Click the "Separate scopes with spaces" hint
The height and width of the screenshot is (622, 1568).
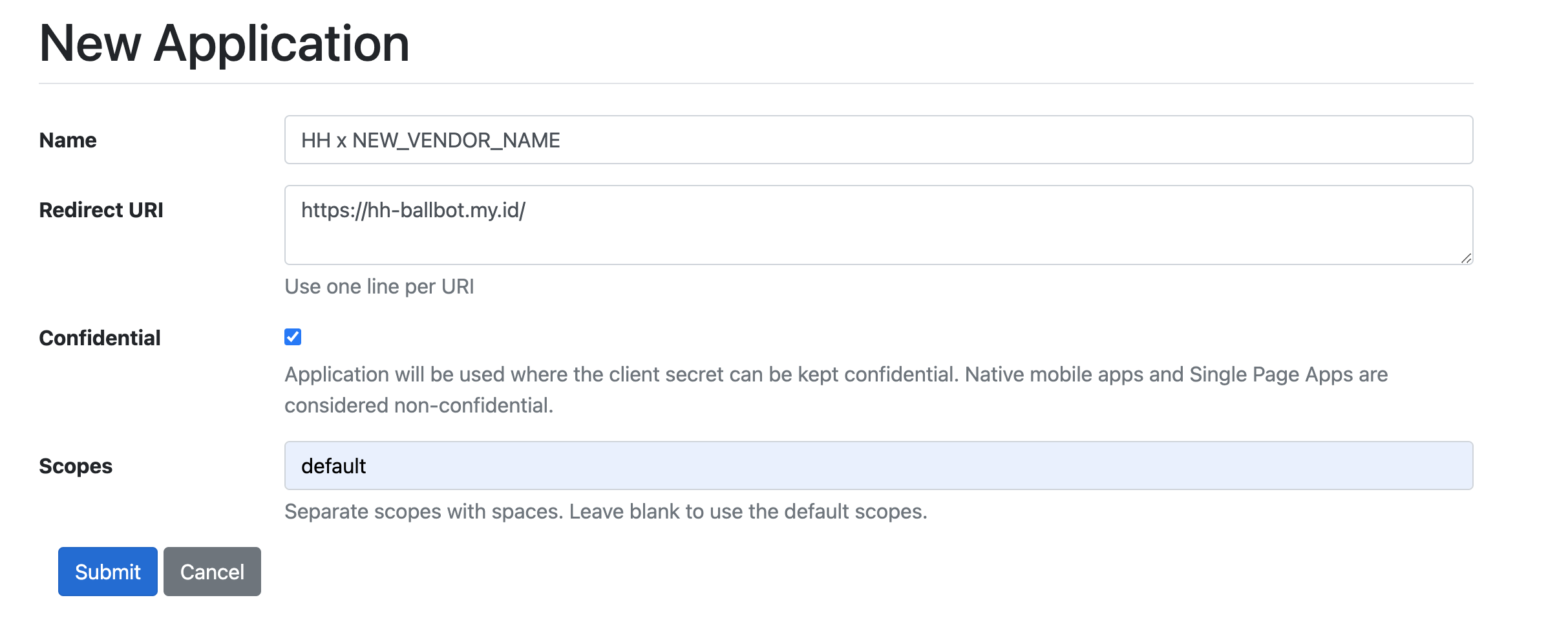click(606, 511)
